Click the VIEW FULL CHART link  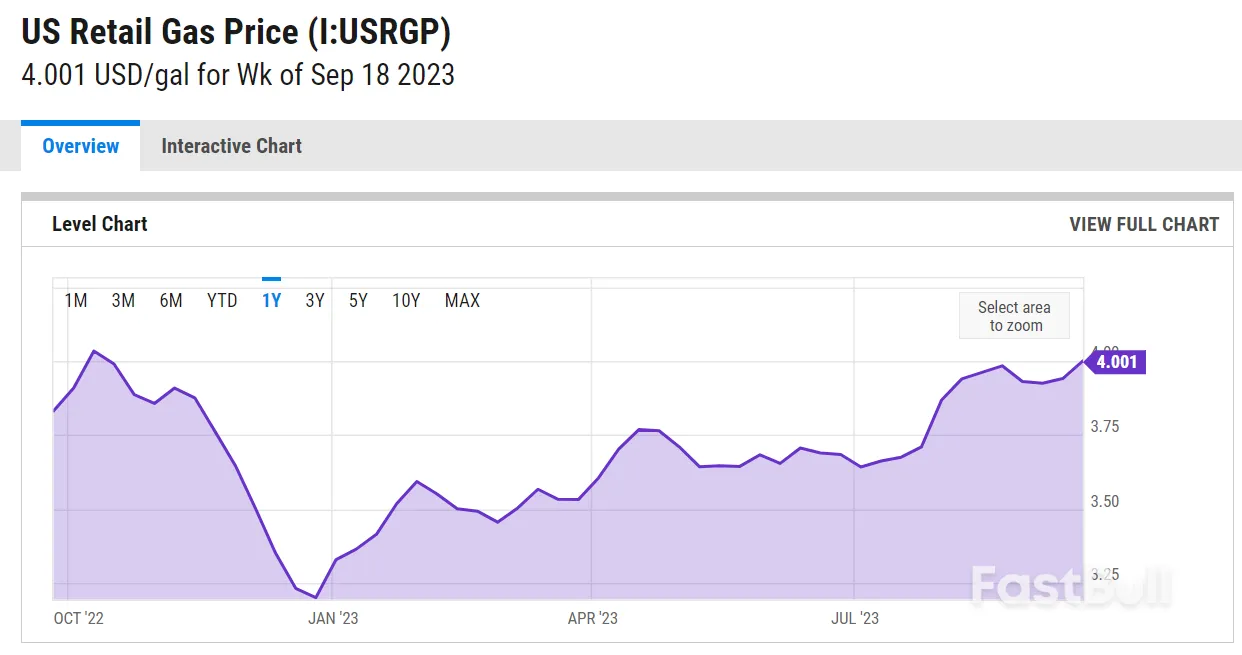coord(1144,224)
